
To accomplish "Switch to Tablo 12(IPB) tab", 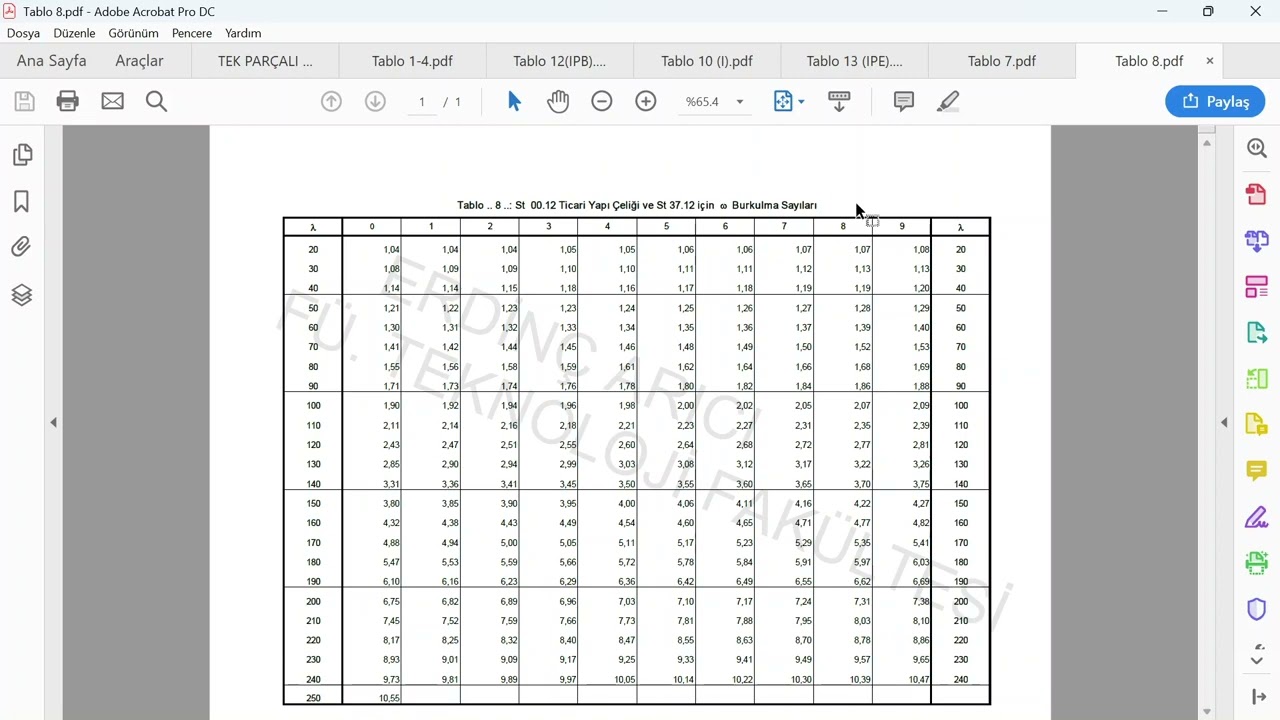I will tap(560, 61).
